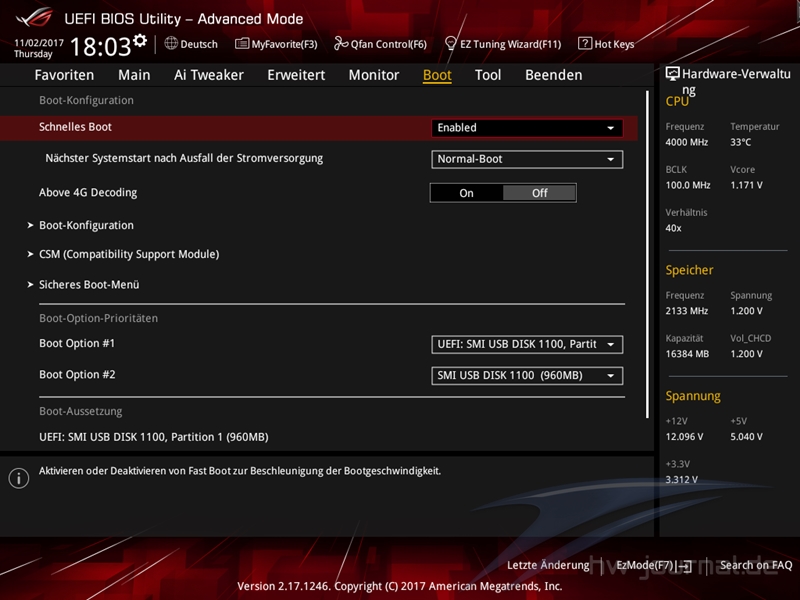Select UEFI: SMI USB DISK boot override entry

(153, 437)
